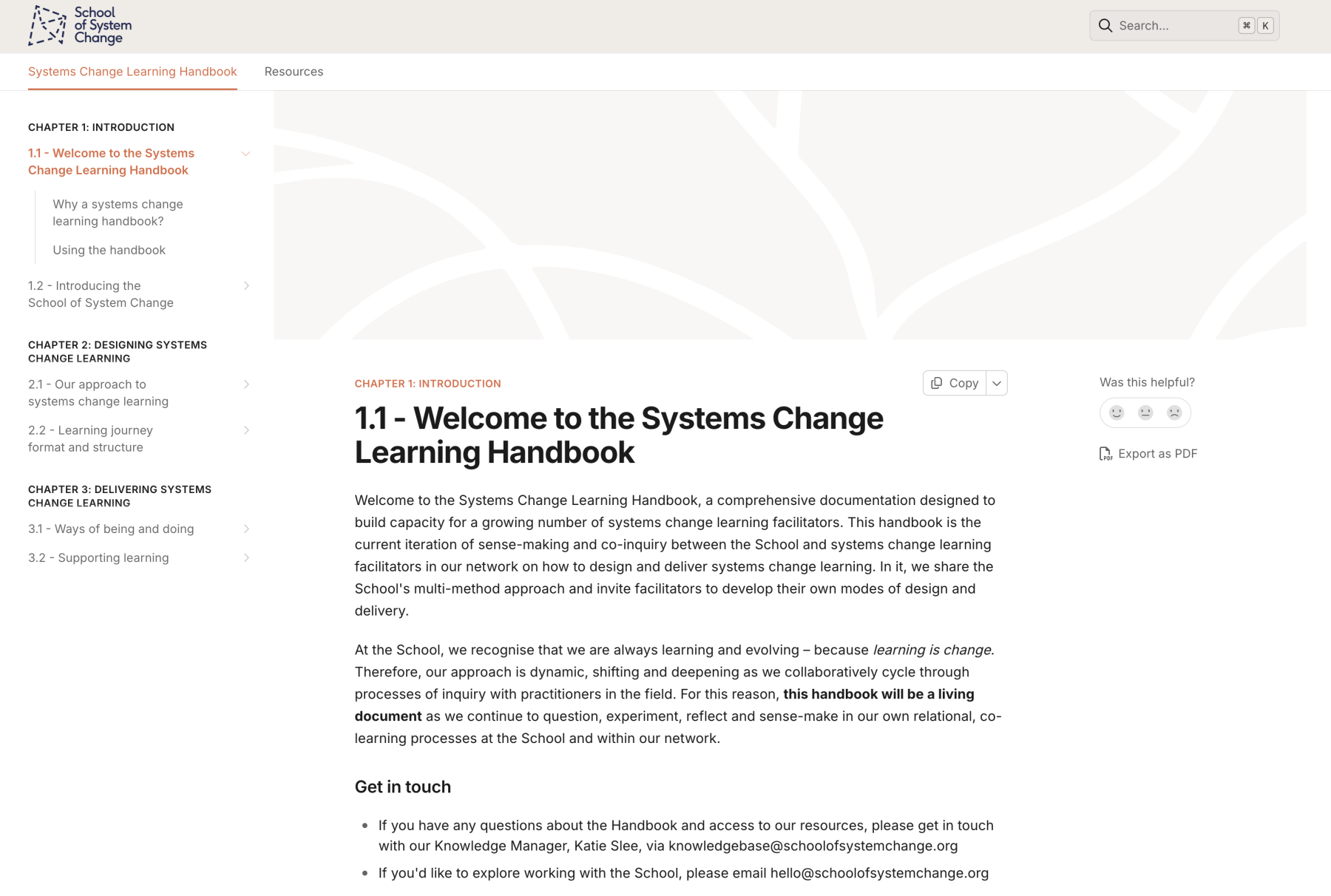The width and height of the screenshot is (1331, 896).
Task: Select 1.1 Welcome sidebar entry
Action: (x=111, y=162)
